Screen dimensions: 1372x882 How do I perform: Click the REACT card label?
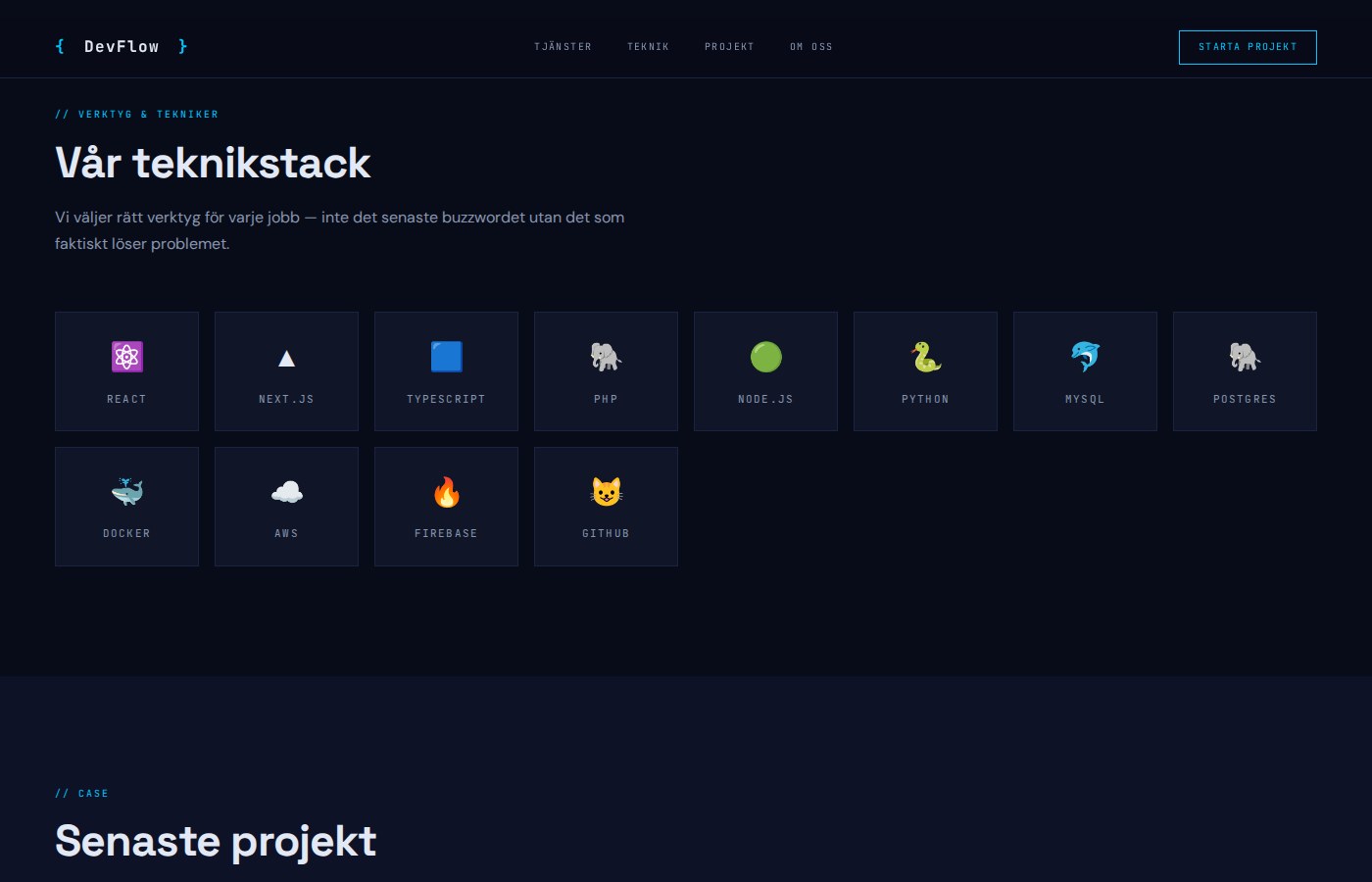click(x=126, y=399)
